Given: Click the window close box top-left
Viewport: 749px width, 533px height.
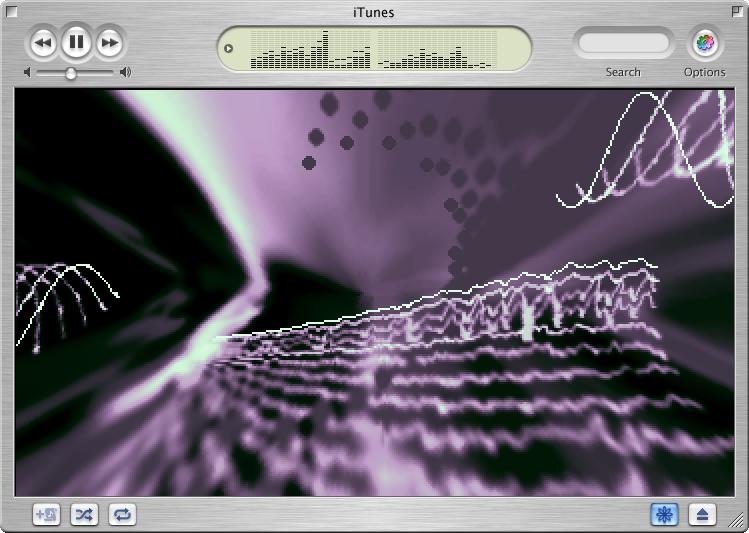Looking at the screenshot, I should click(x=11, y=11).
